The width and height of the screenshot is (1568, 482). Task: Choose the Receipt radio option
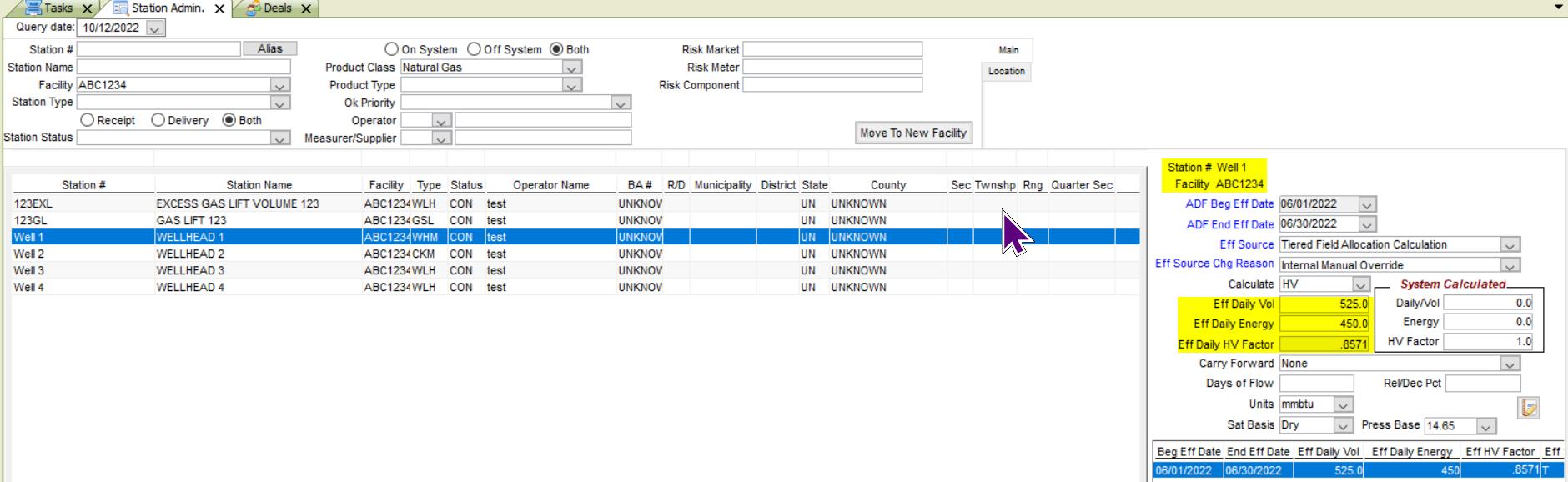coord(88,120)
